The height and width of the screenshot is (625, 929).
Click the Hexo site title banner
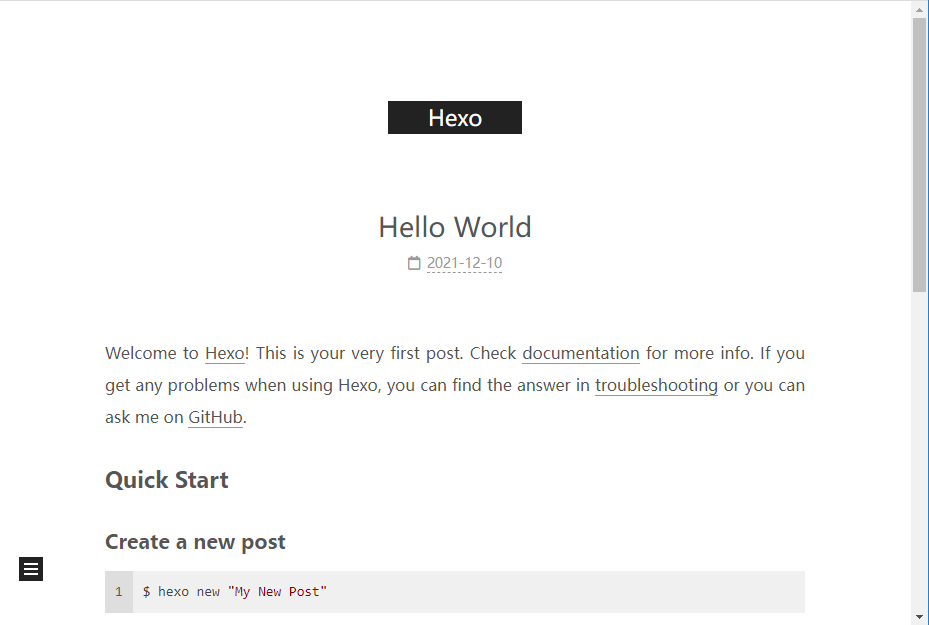coord(455,117)
